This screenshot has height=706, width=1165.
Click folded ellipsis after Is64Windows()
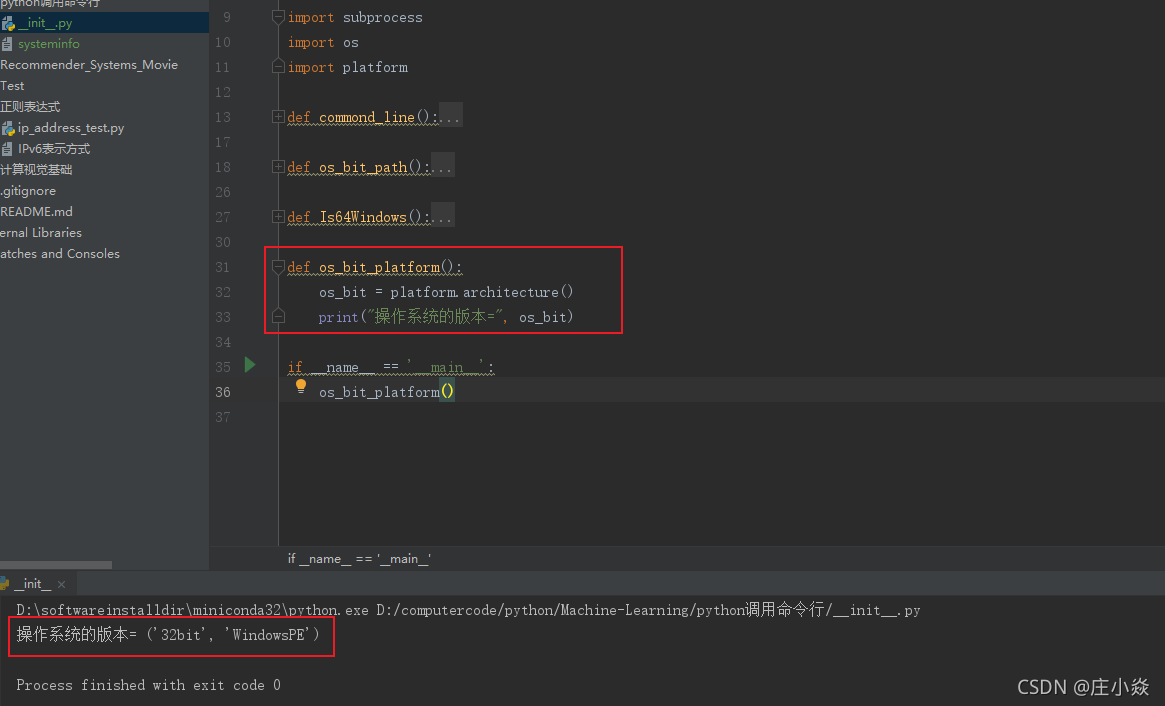click(443, 217)
